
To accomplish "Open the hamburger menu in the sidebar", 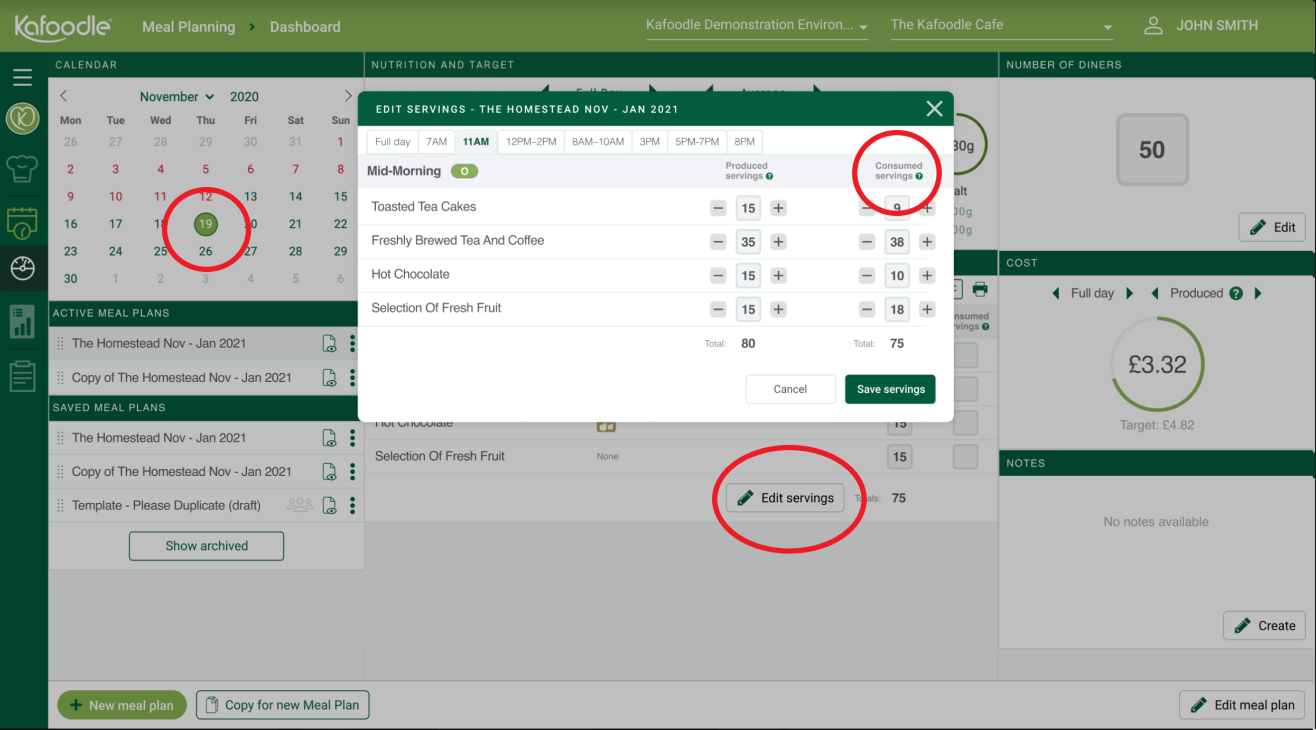I will [22, 77].
